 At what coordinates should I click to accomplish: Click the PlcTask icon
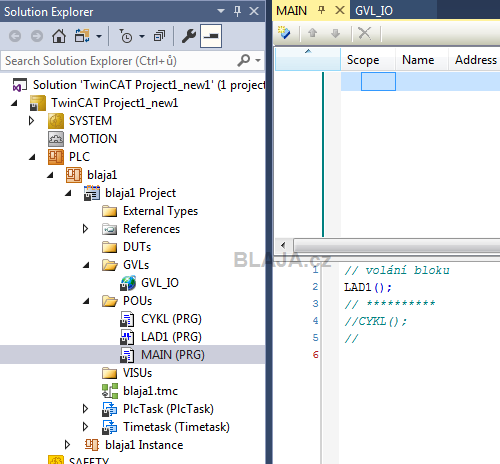pyautogui.click(x=109, y=409)
